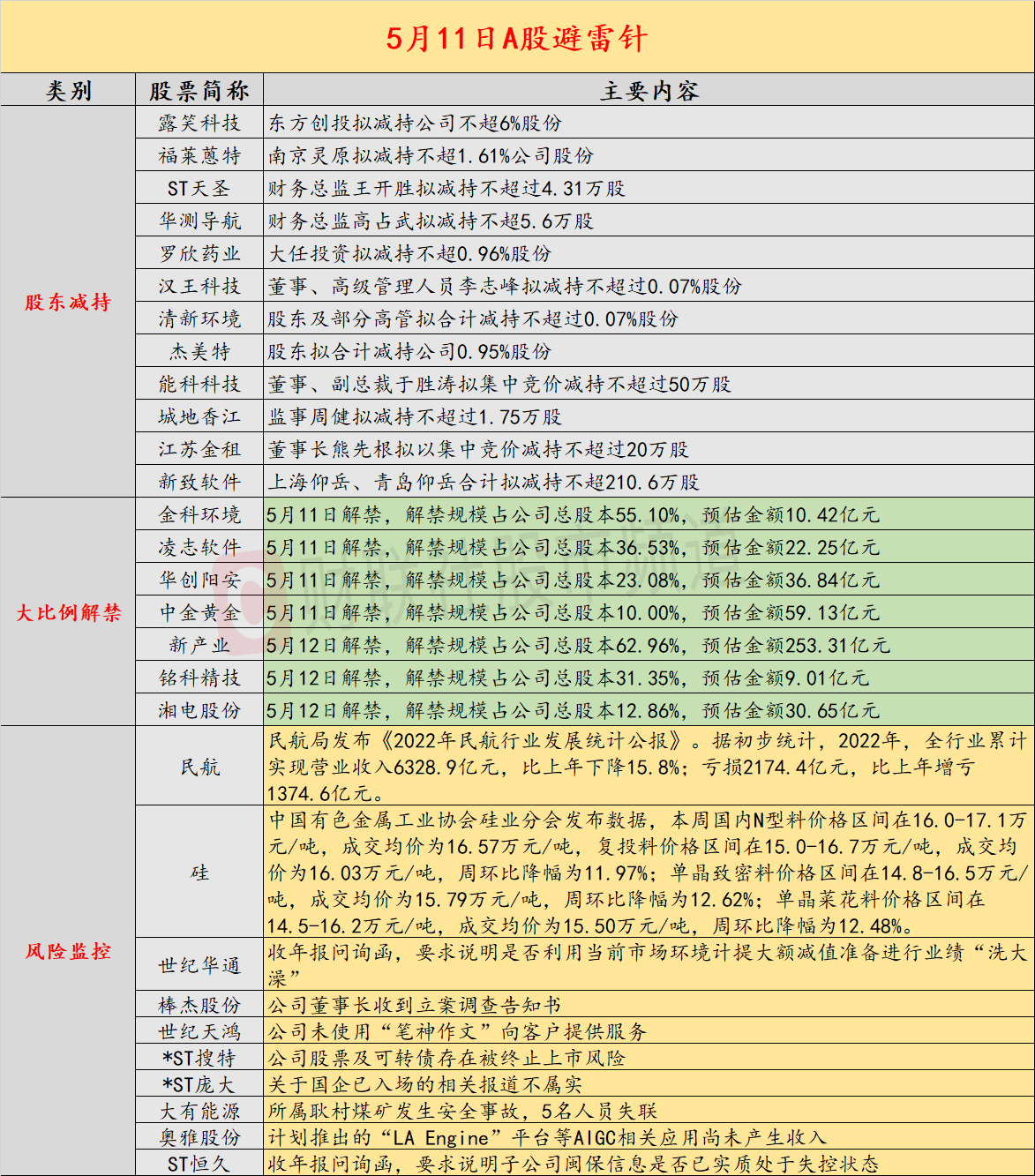Click the 大比例解禁 category cell
The width and height of the screenshot is (1035, 1176).
(x=69, y=612)
